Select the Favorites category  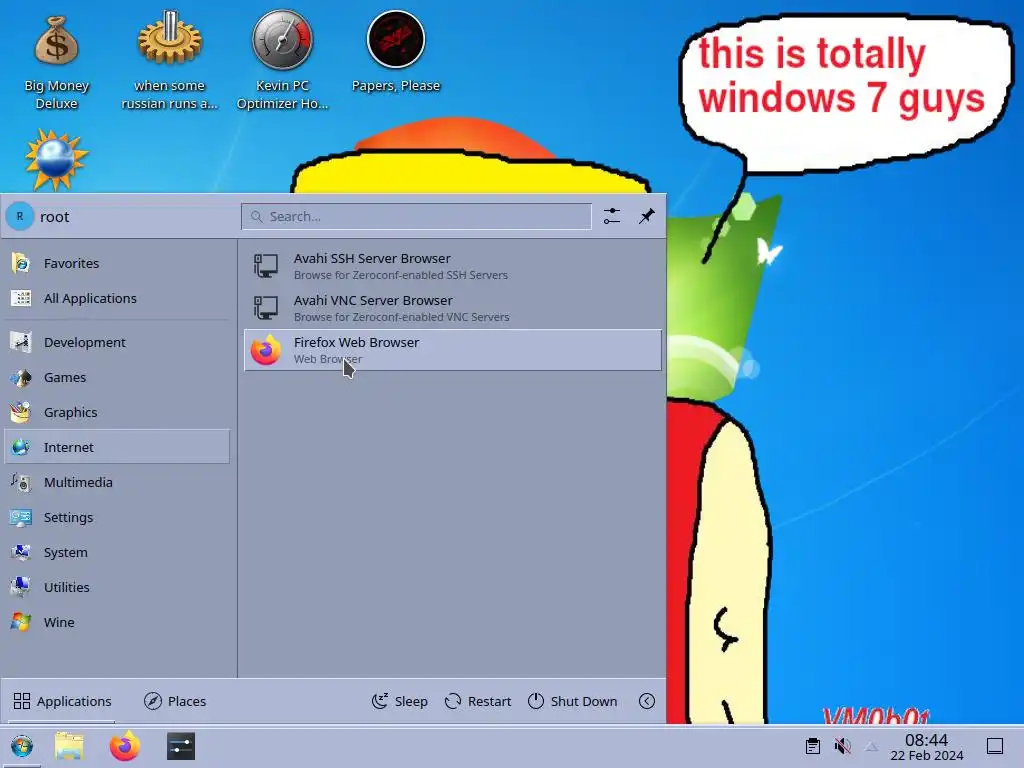pyautogui.click(x=118, y=263)
